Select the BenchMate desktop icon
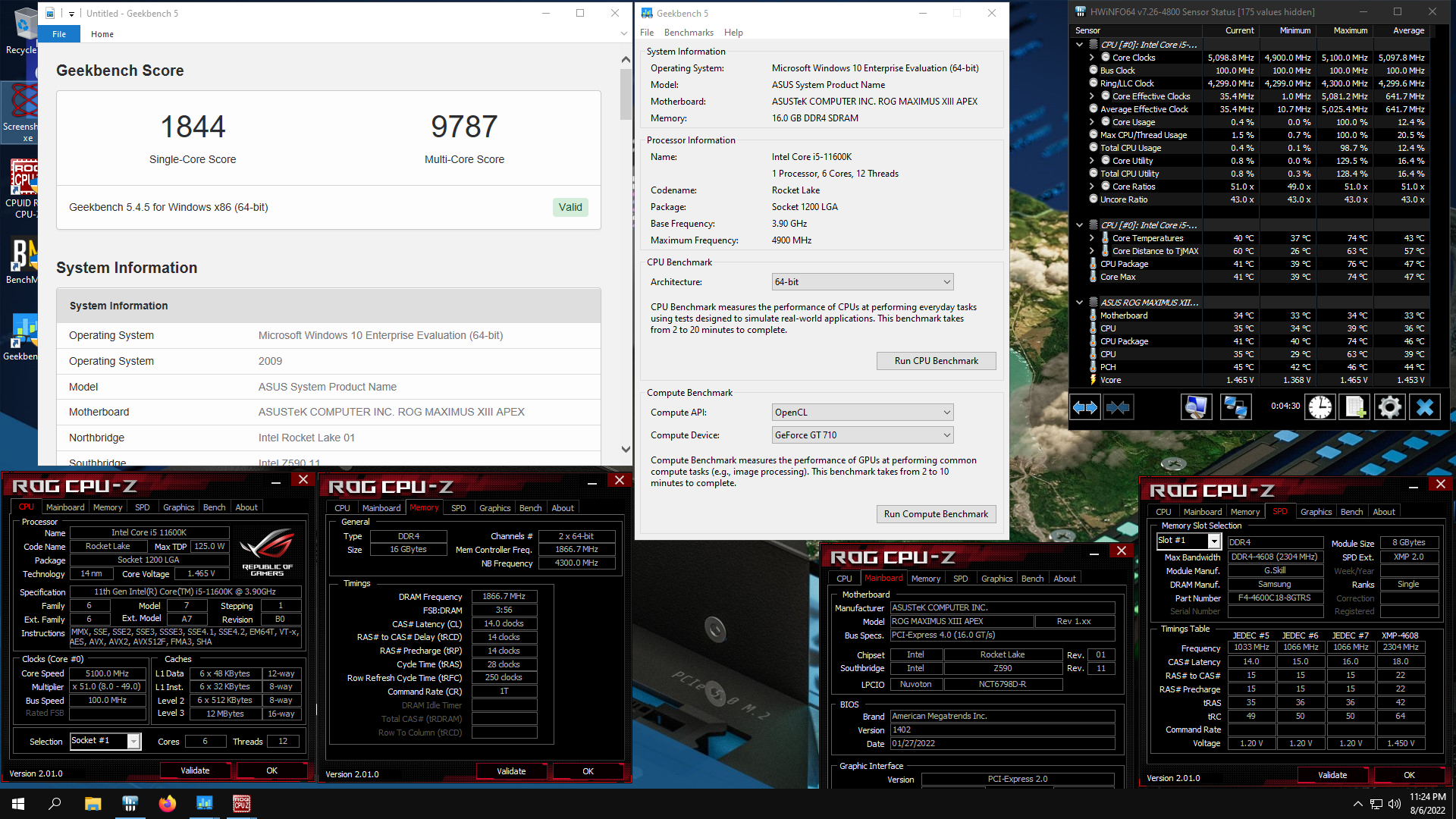The image size is (1456, 819). coord(21,262)
